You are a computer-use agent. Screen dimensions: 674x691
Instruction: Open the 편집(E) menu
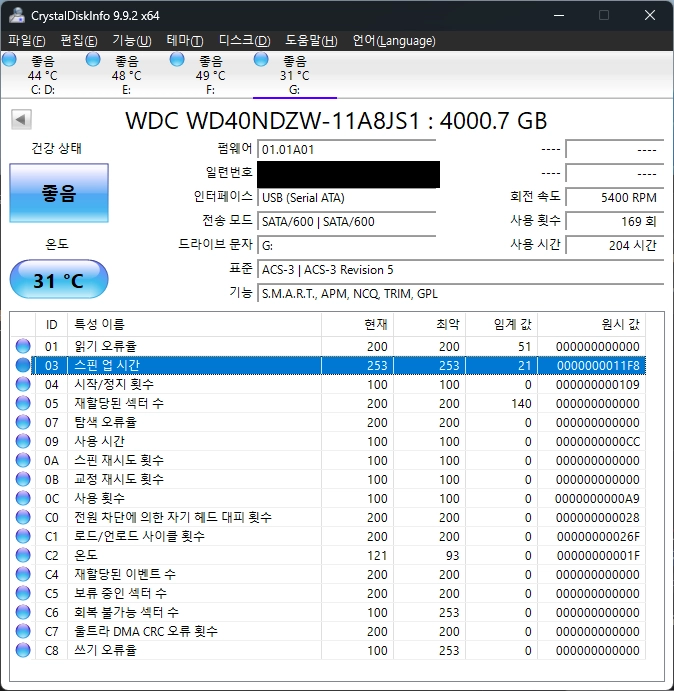tap(78, 41)
